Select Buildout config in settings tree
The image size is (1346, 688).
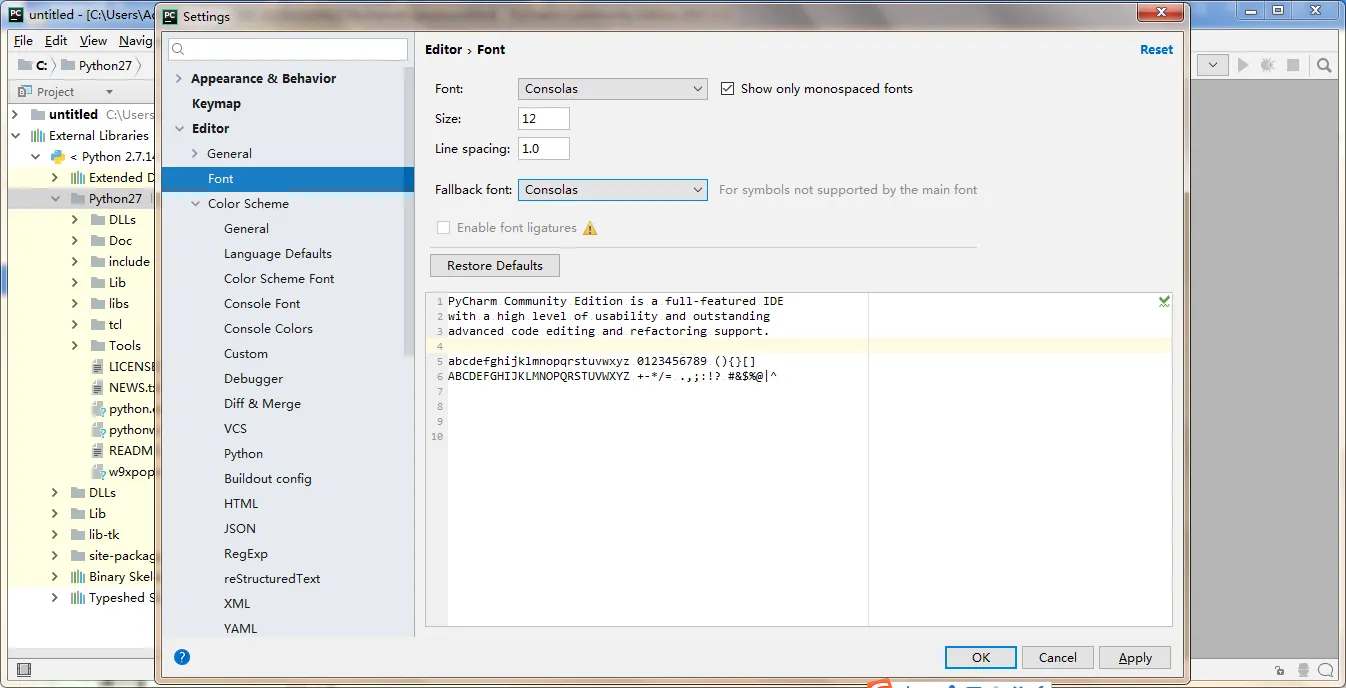[x=268, y=478]
